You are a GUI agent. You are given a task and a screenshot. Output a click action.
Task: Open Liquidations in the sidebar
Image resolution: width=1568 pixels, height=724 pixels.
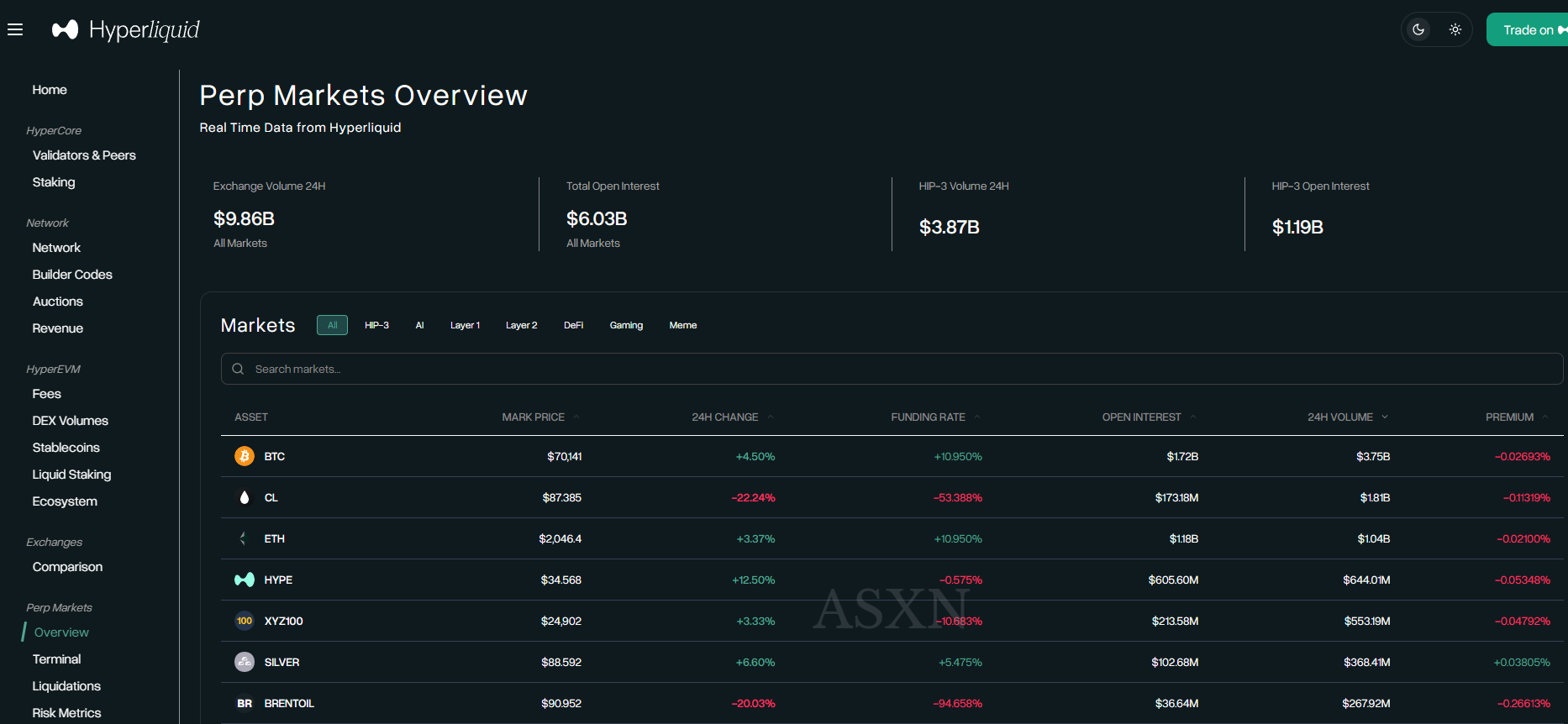66,686
